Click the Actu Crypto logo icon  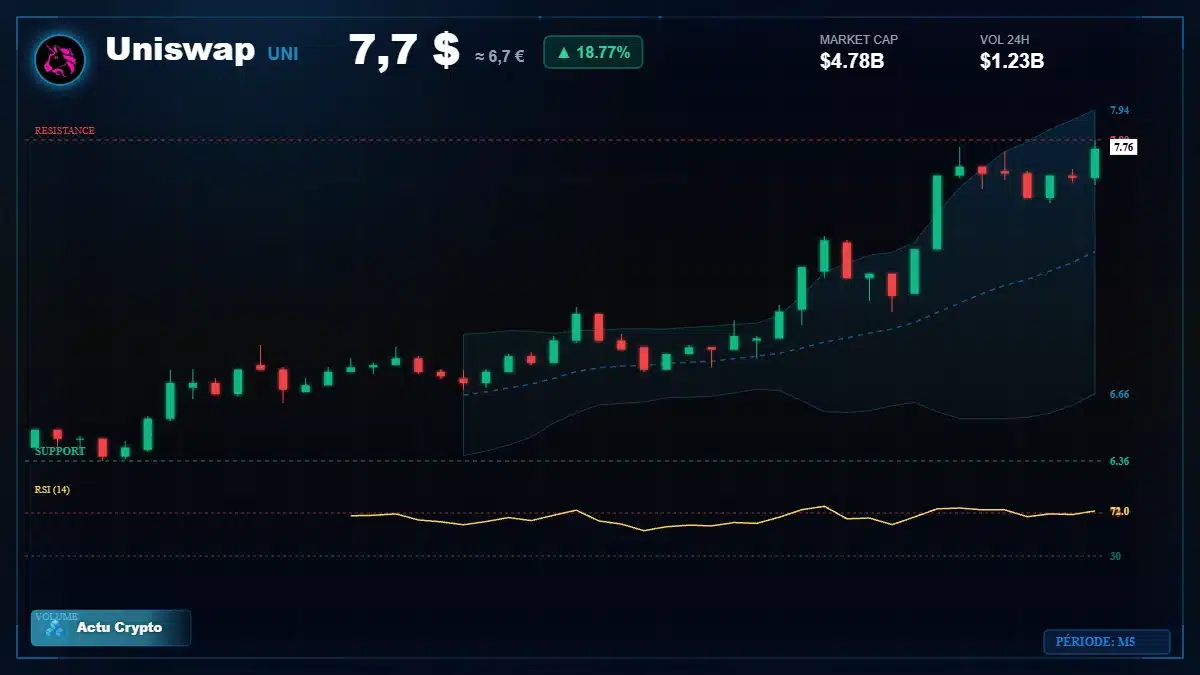pos(55,628)
